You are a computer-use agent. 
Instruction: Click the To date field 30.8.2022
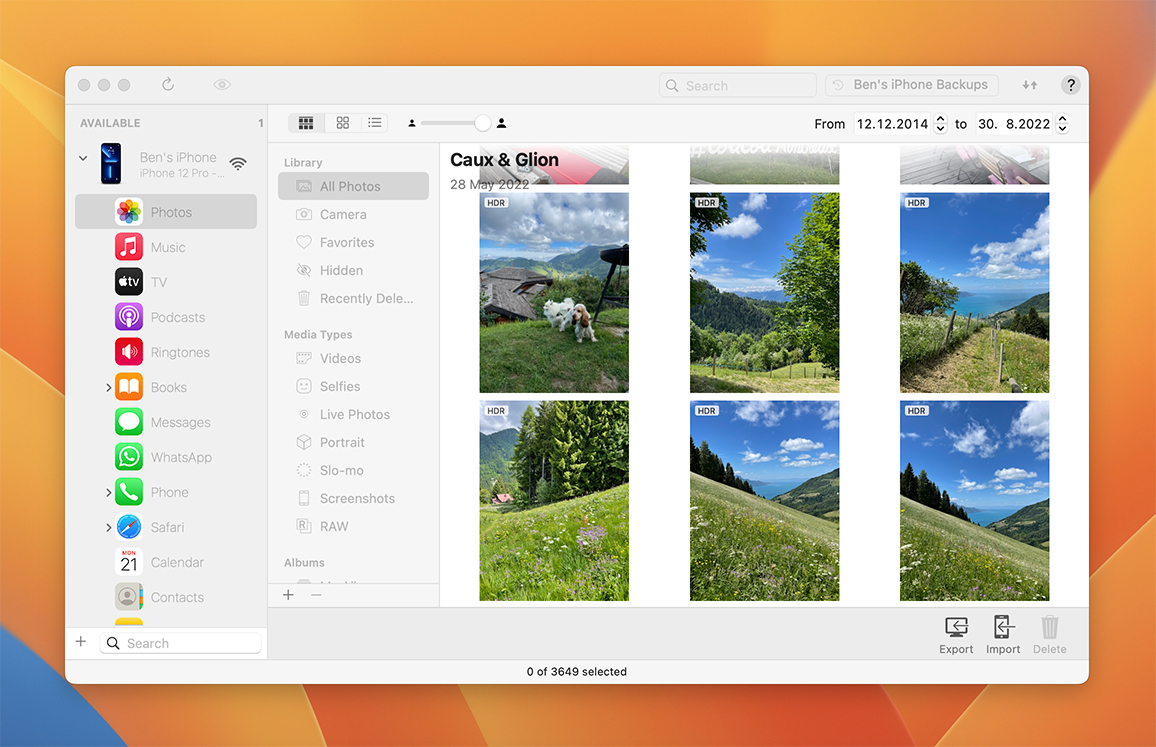point(1014,124)
